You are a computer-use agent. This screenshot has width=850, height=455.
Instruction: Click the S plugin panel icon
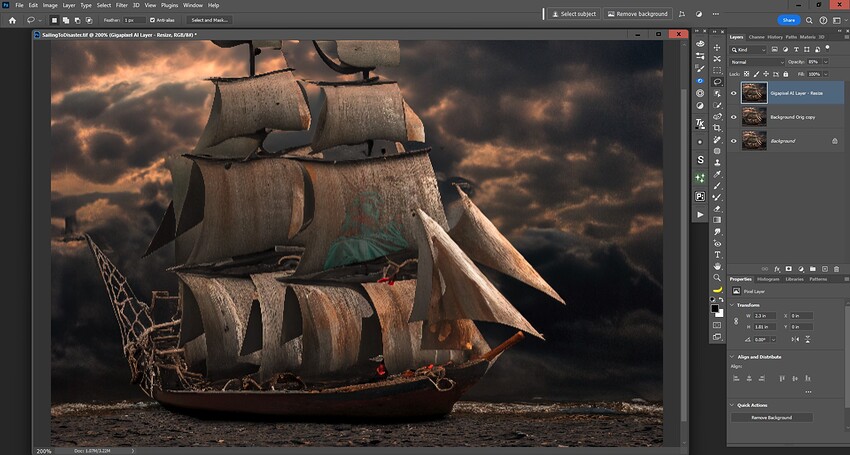click(x=700, y=160)
